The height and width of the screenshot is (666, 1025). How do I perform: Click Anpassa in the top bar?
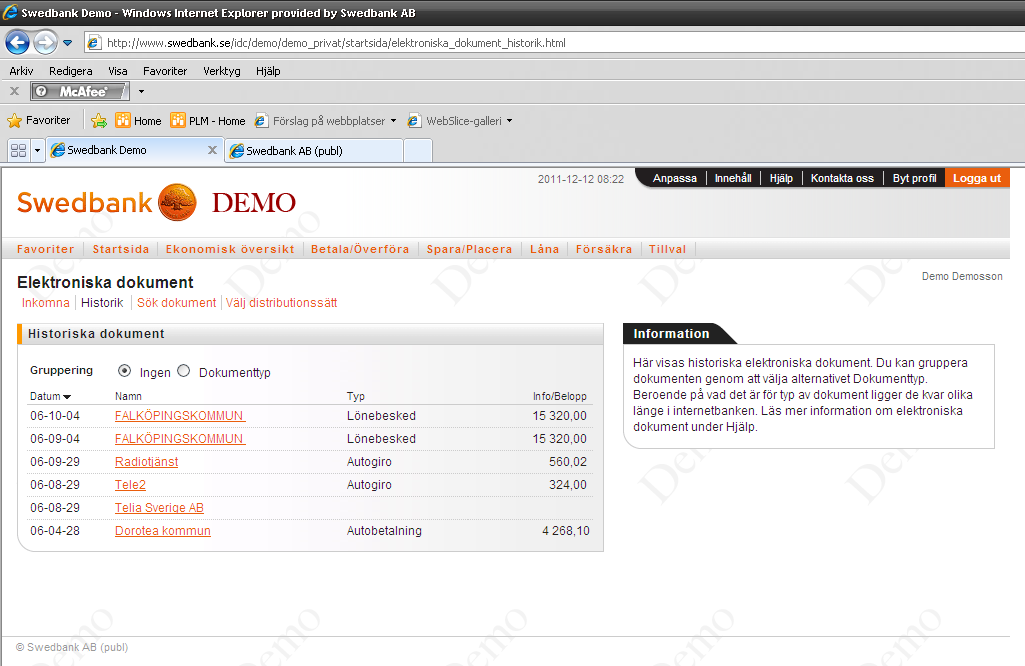[675, 178]
